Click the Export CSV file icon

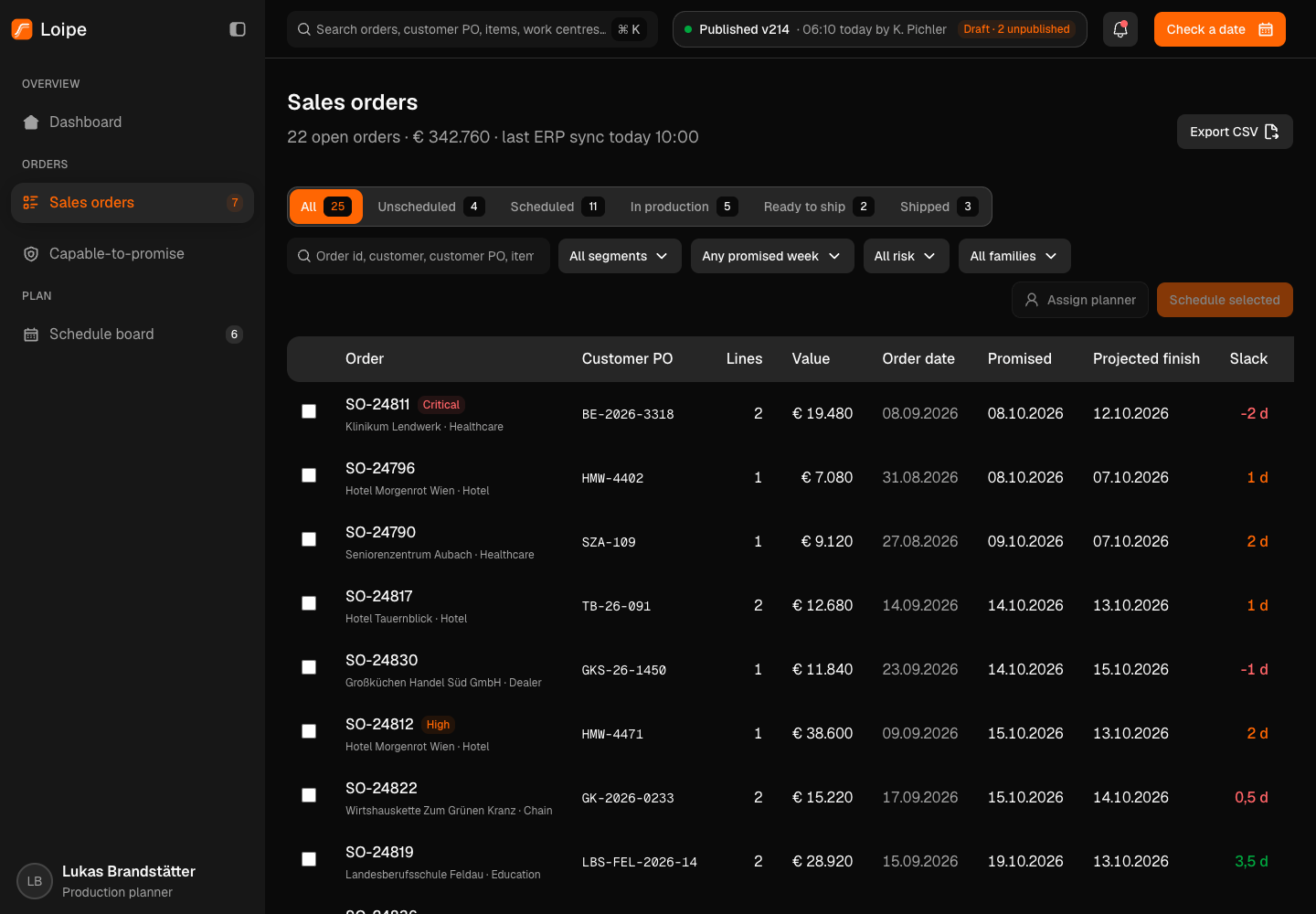[x=1272, y=132]
